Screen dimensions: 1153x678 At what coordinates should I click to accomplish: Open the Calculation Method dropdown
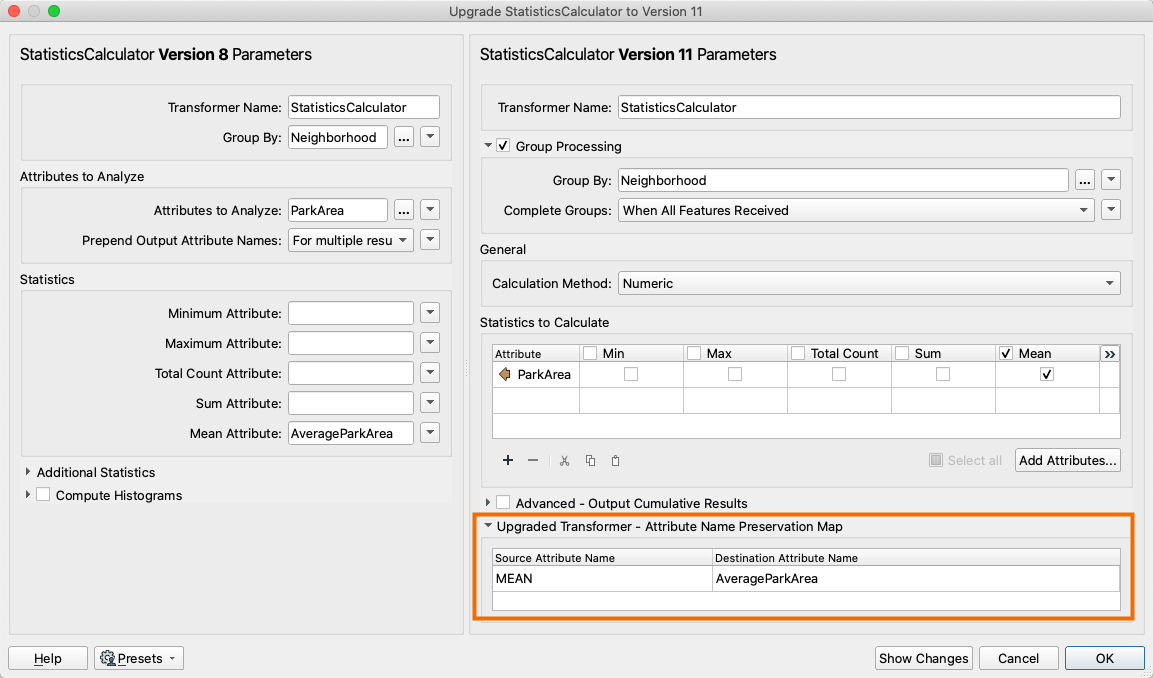869,283
